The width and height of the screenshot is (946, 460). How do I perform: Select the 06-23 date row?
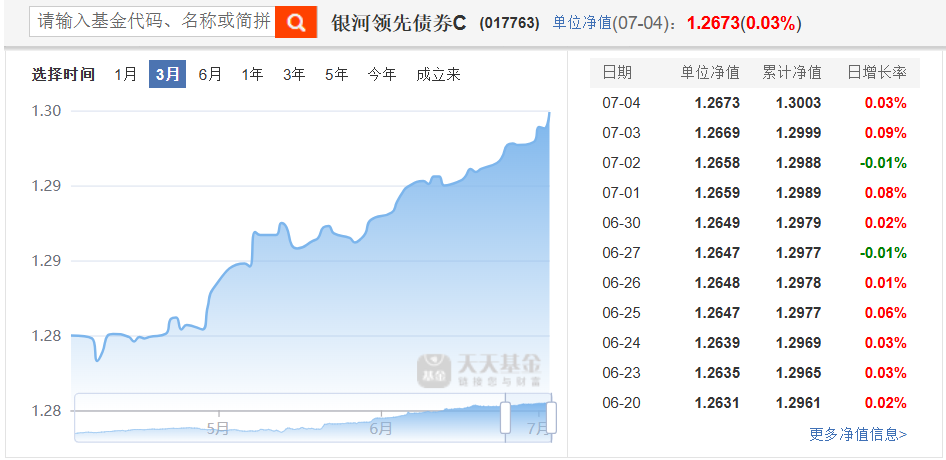(755, 372)
